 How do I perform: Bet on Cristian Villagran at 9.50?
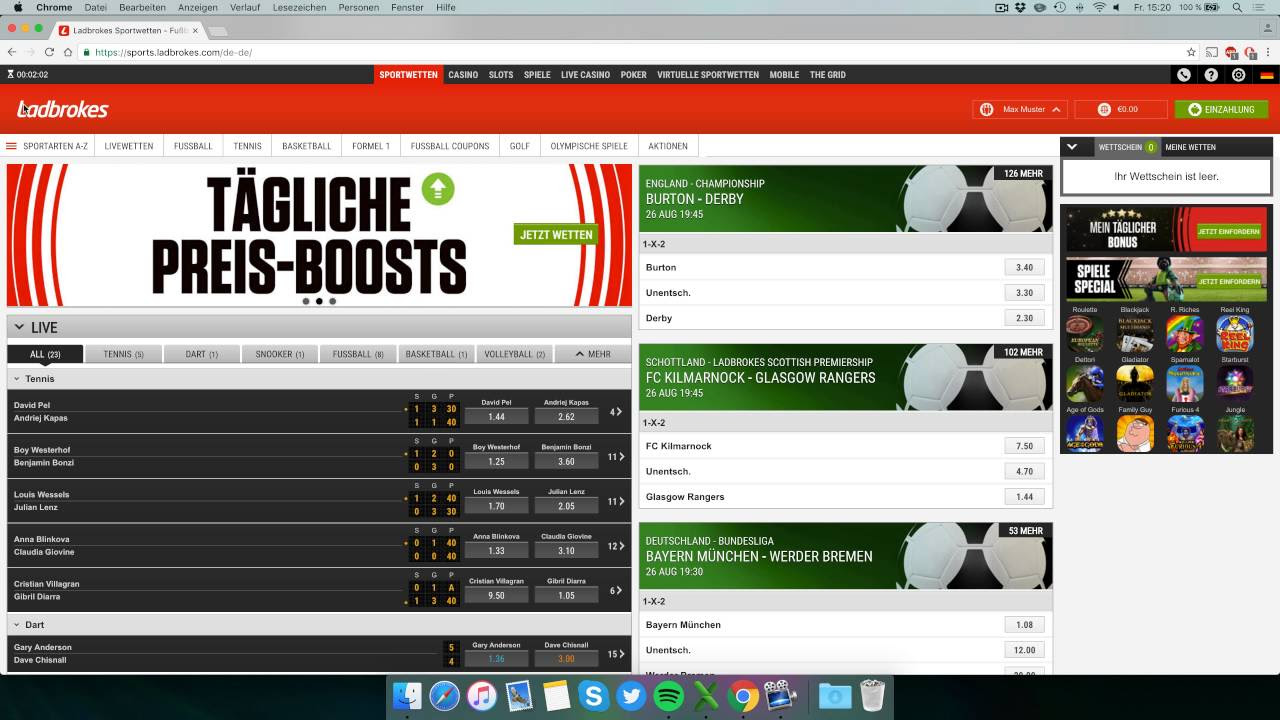pos(496,595)
